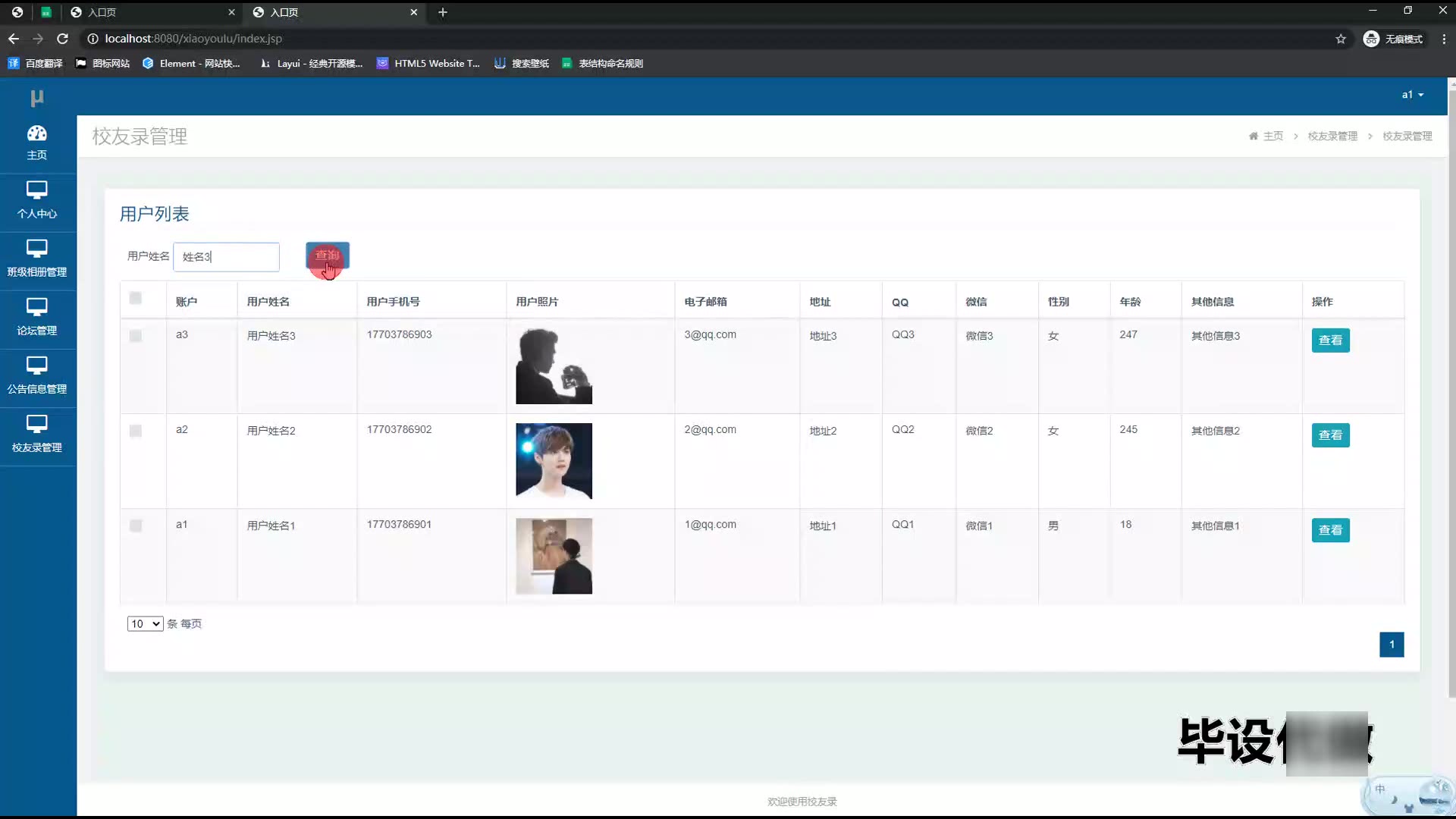Switch to the second 入口页 browser tab

pyautogui.click(x=334, y=12)
